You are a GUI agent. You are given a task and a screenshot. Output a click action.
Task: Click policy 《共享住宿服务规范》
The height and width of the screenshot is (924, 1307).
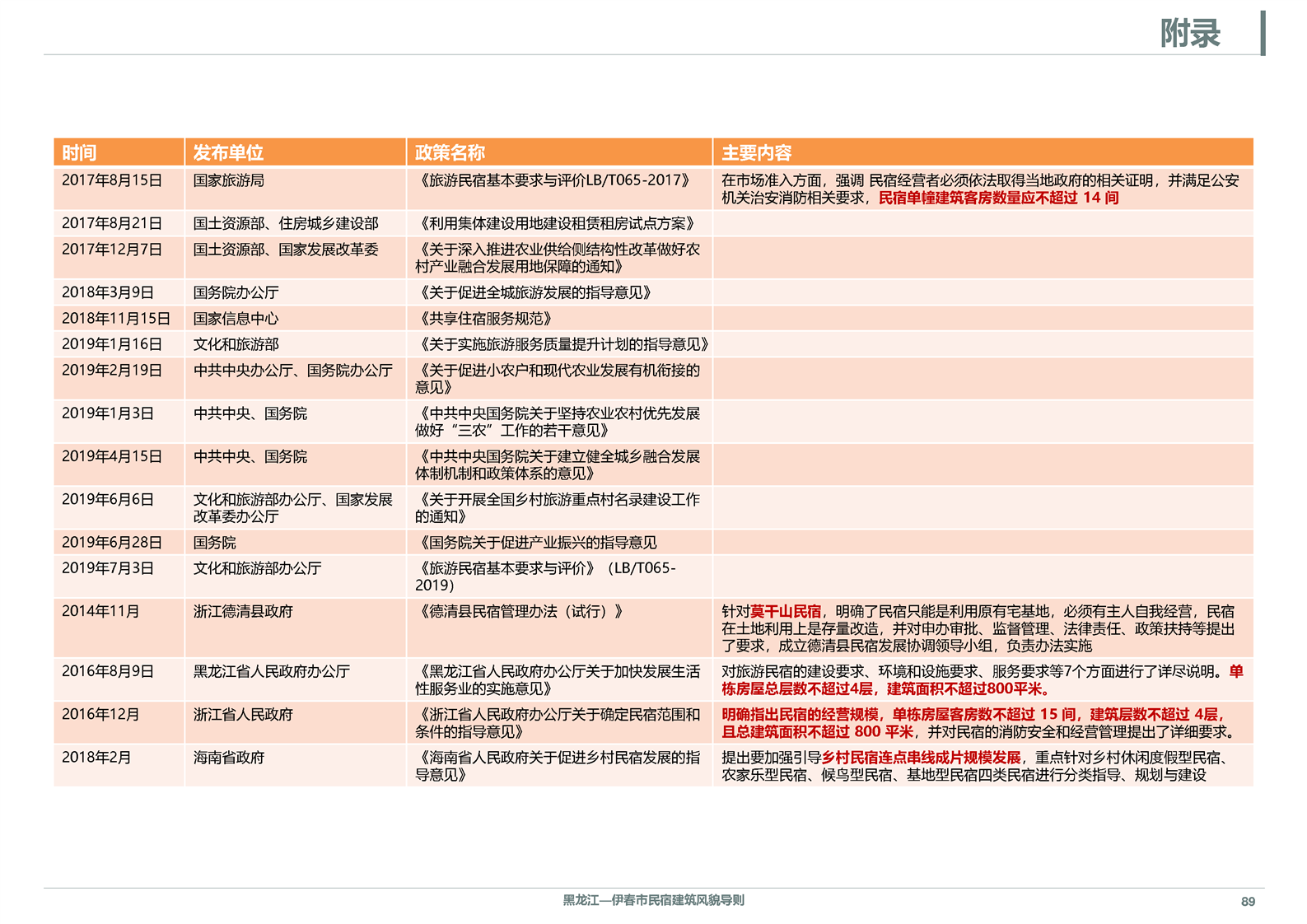coord(485,319)
